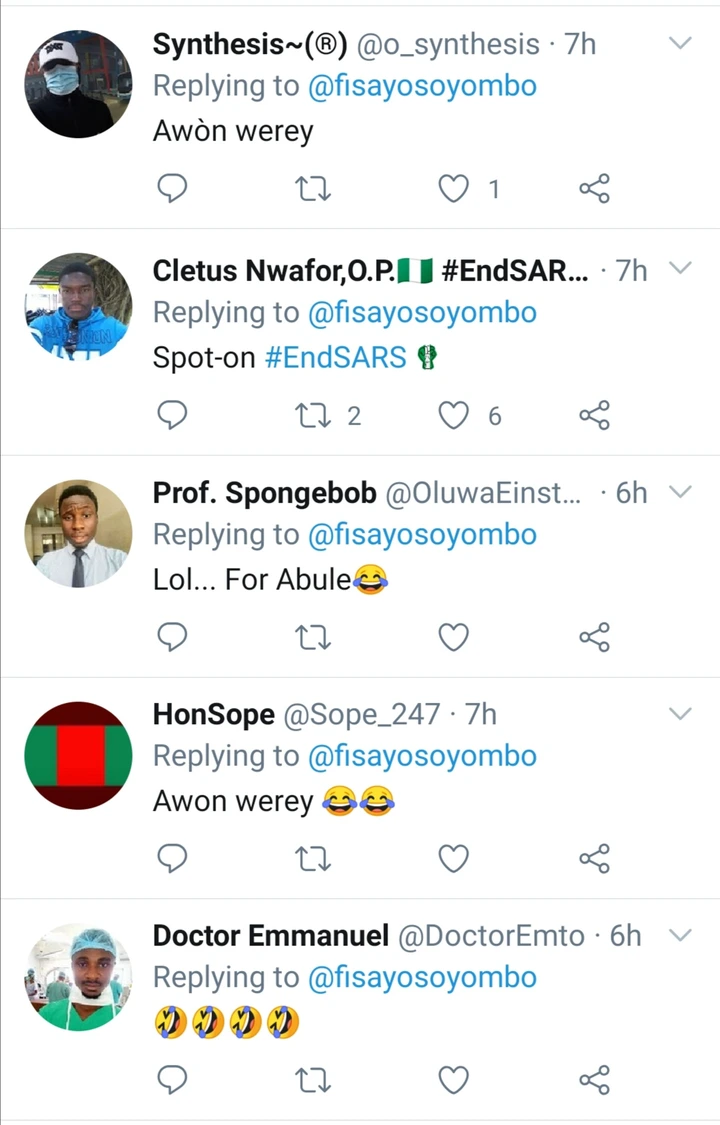
Task: Retweet Doctor Emmanuel's emoji tweet
Action: [315, 1079]
